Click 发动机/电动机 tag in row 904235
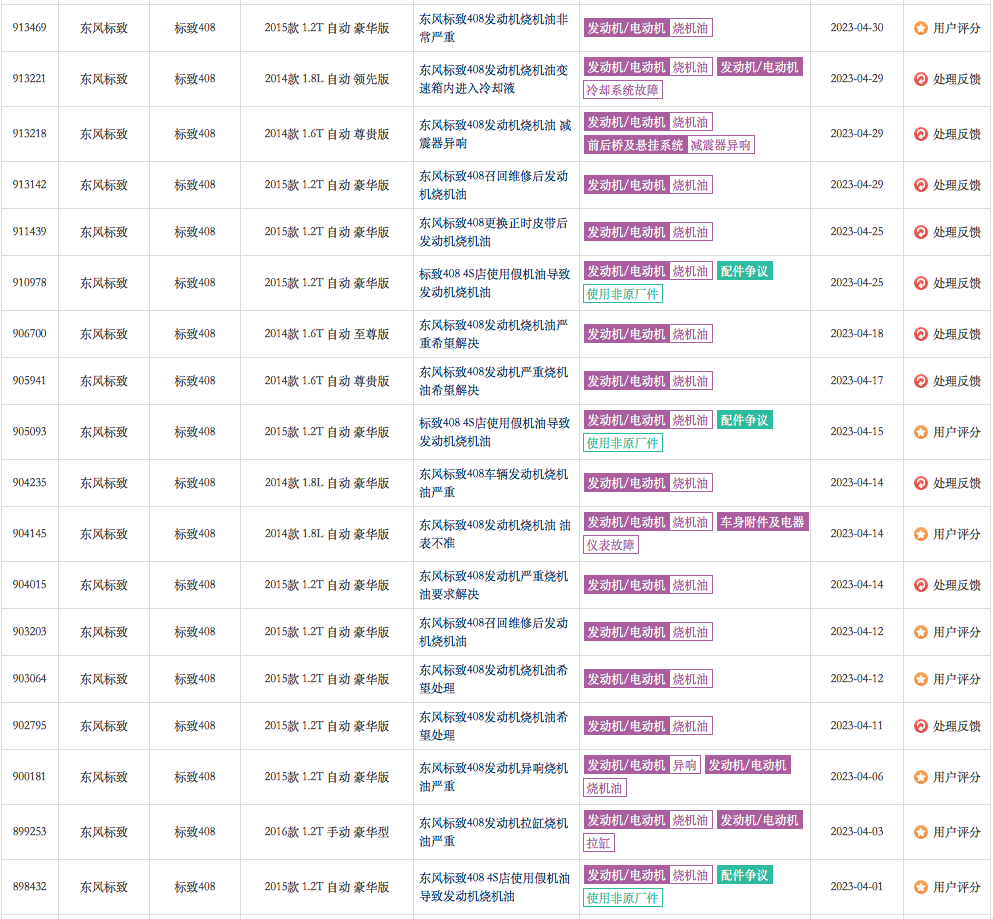The height and width of the screenshot is (919, 993). pyautogui.click(x=626, y=483)
